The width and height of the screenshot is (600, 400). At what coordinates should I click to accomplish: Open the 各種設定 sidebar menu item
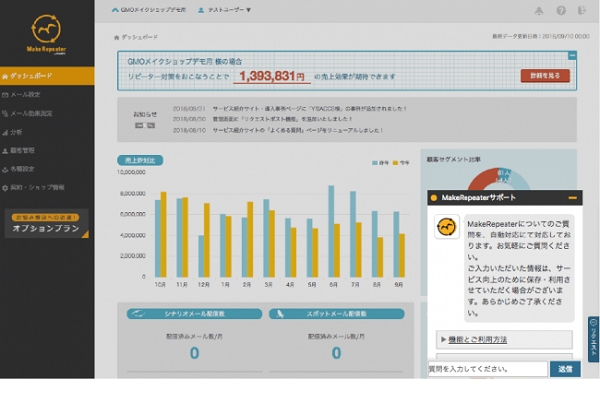47,169
